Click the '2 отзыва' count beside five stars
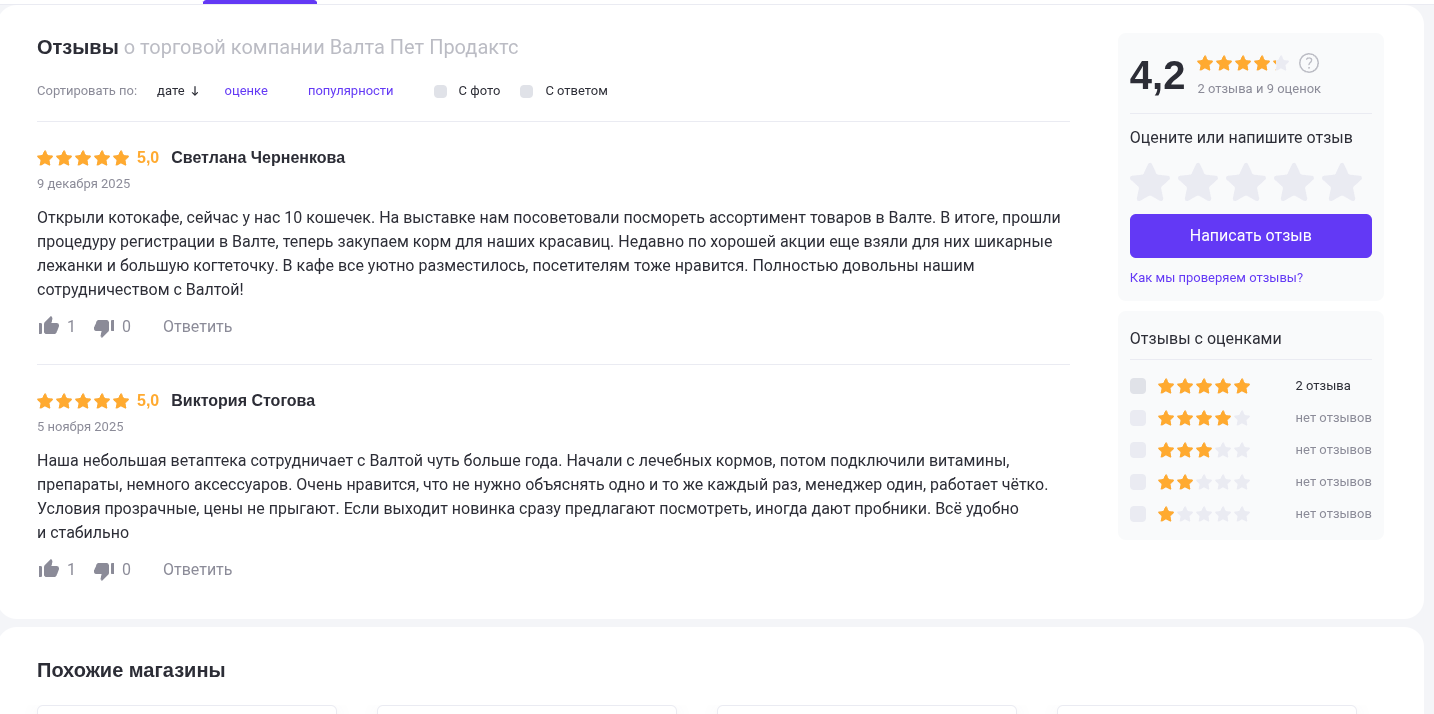This screenshot has height=714, width=1434. (x=1323, y=386)
